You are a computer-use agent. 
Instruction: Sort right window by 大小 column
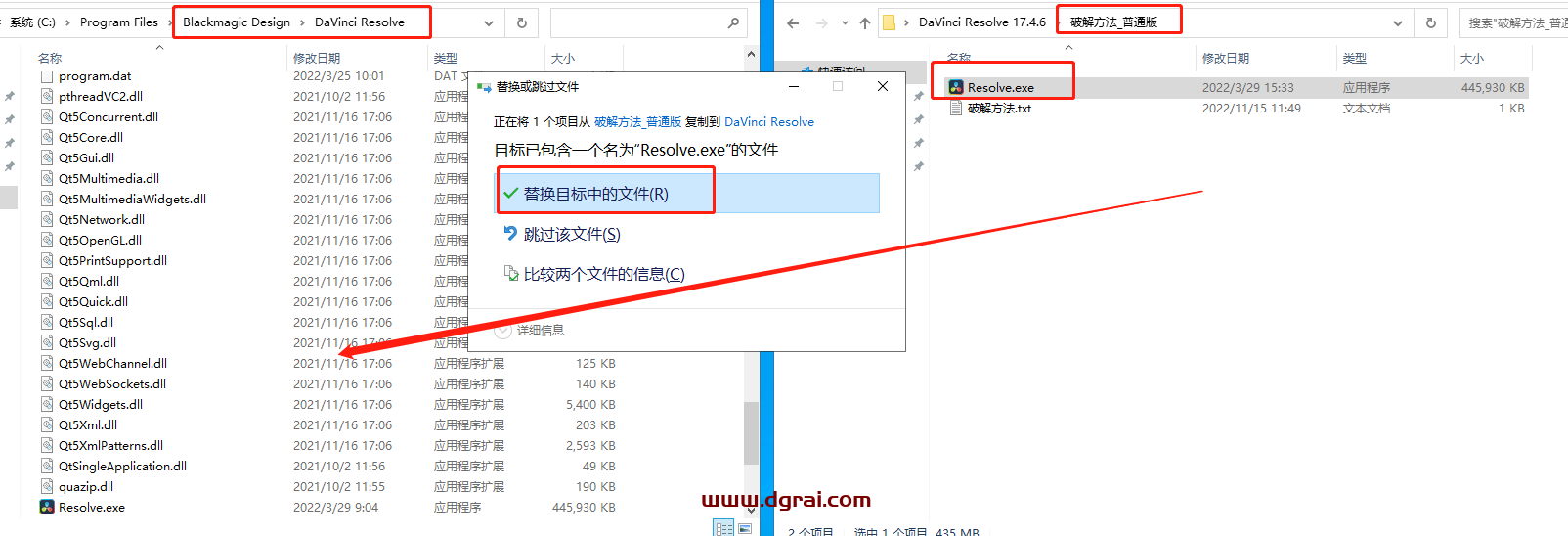(x=1472, y=58)
